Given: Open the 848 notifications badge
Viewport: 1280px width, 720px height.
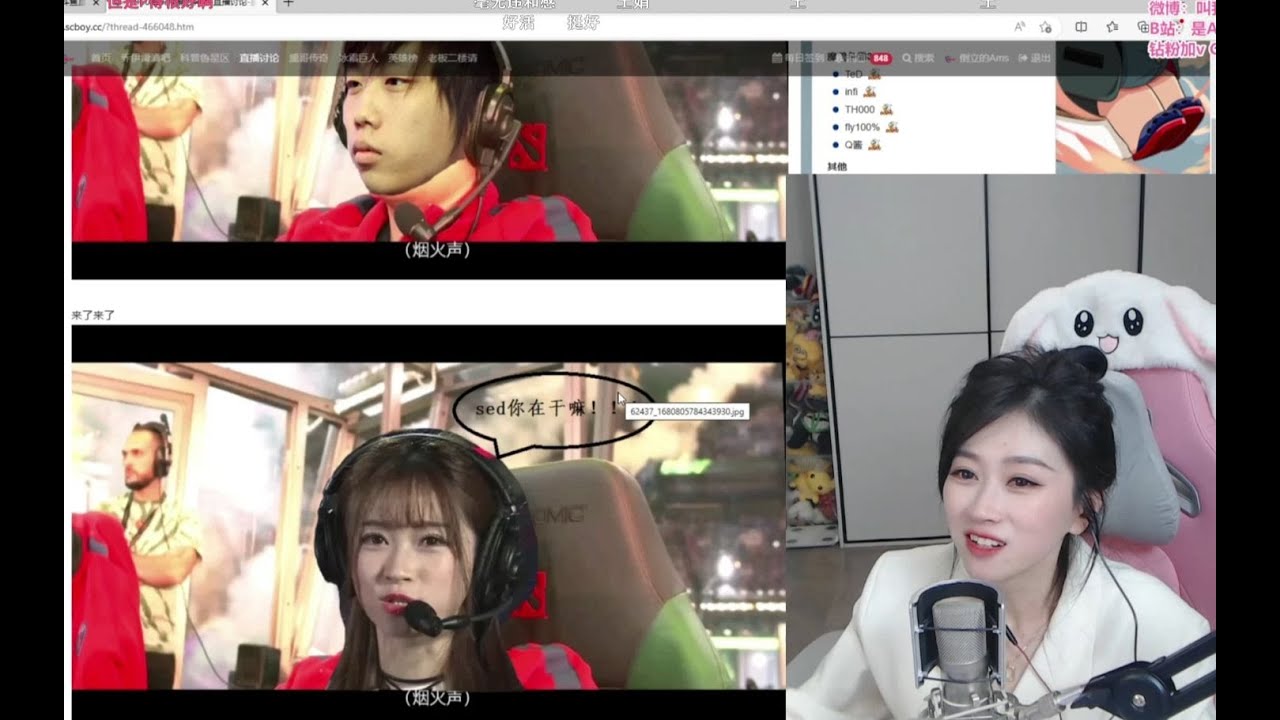Looking at the screenshot, I should coord(882,58).
